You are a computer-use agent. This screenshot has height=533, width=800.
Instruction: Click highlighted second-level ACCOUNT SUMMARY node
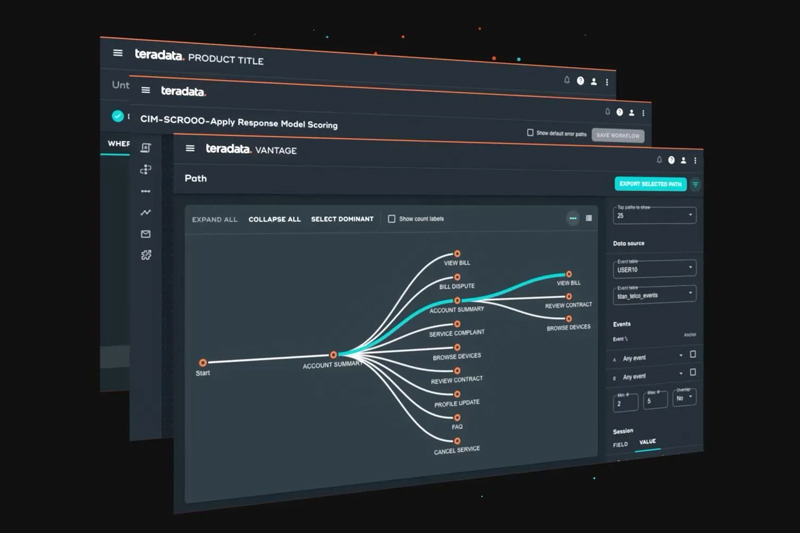(457, 300)
